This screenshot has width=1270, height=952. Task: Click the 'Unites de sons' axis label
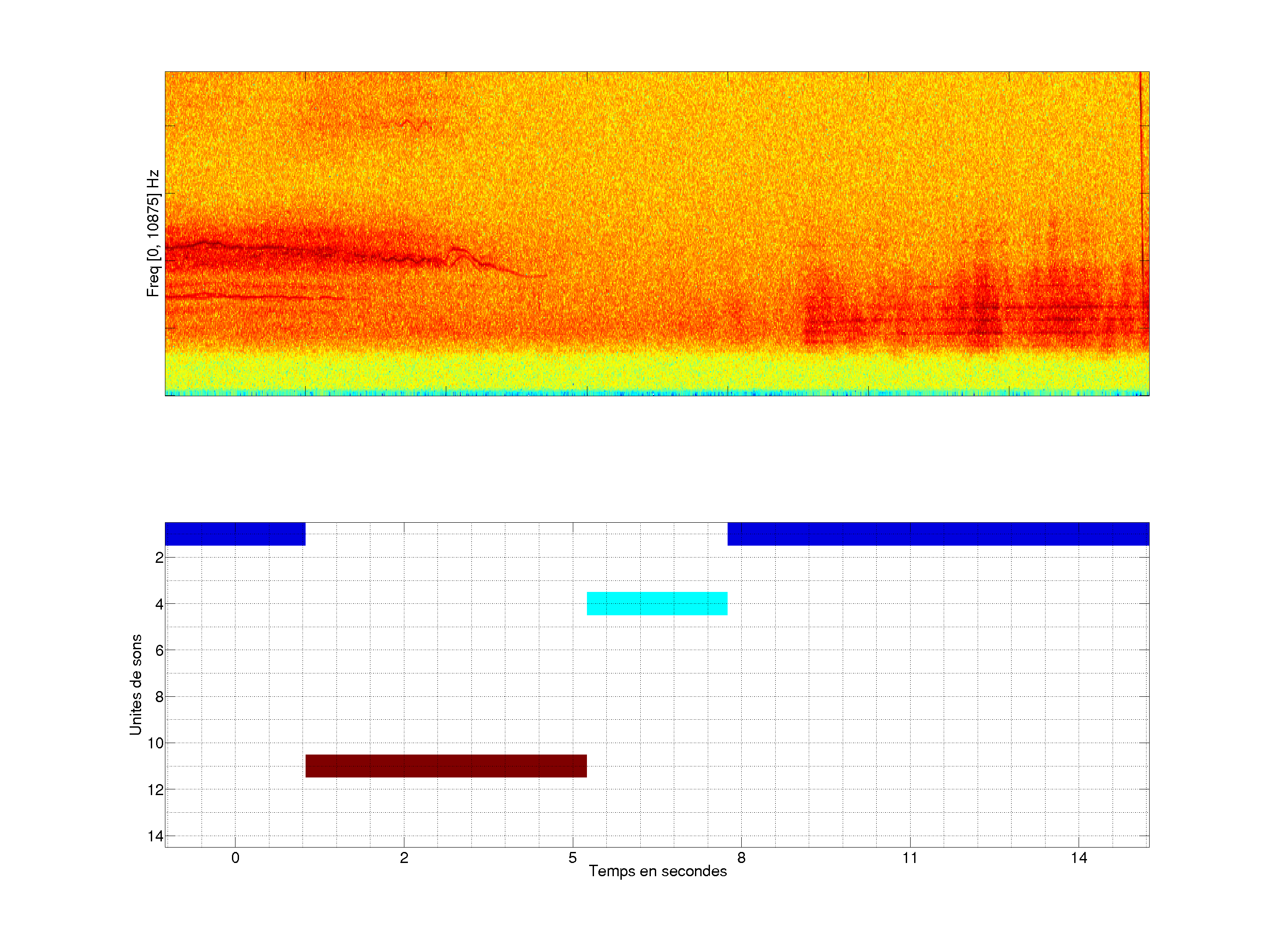pyautogui.click(x=135, y=684)
